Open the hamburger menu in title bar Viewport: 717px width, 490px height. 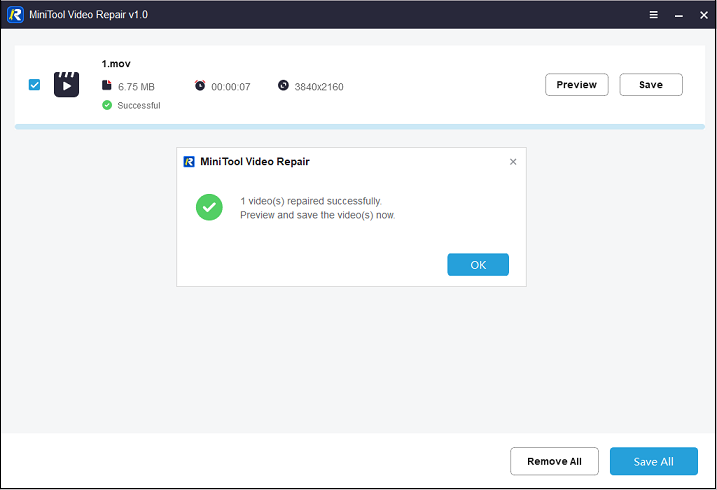654,15
